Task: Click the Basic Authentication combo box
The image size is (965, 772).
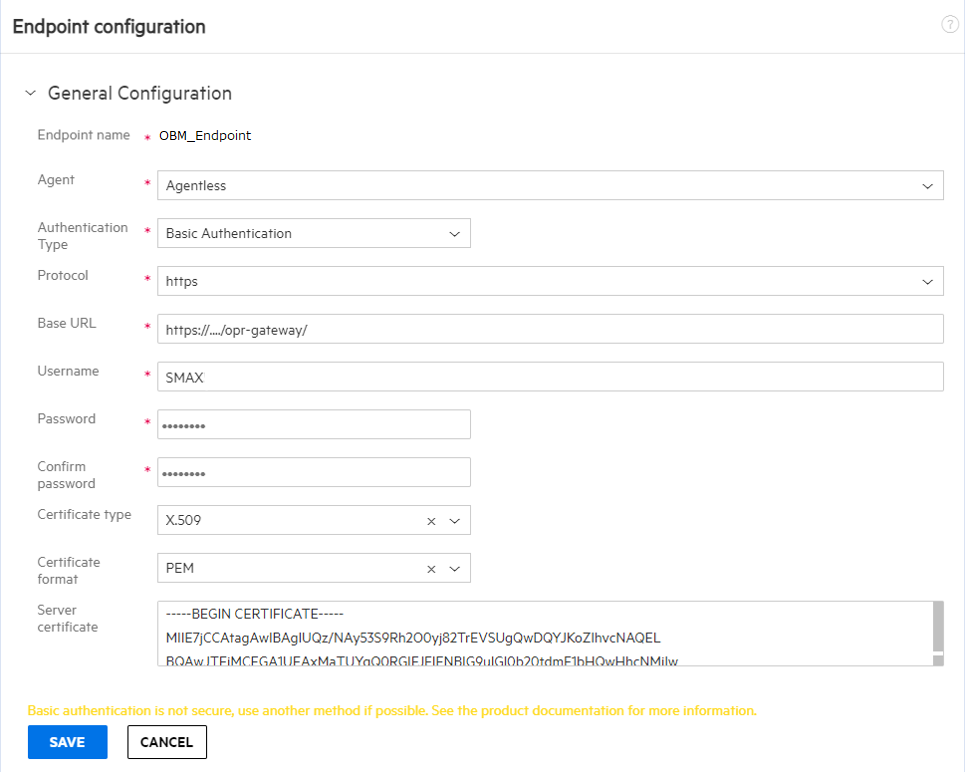Action: pos(300,233)
